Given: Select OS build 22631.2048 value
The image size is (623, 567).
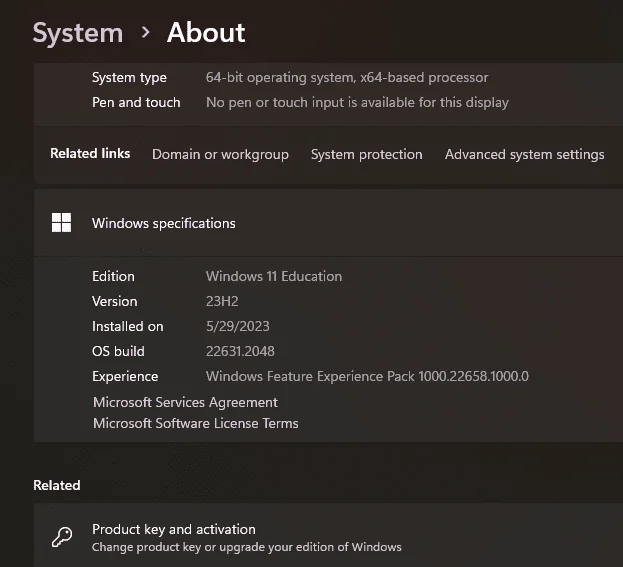Looking at the screenshot, I should (x=240, y=351).
